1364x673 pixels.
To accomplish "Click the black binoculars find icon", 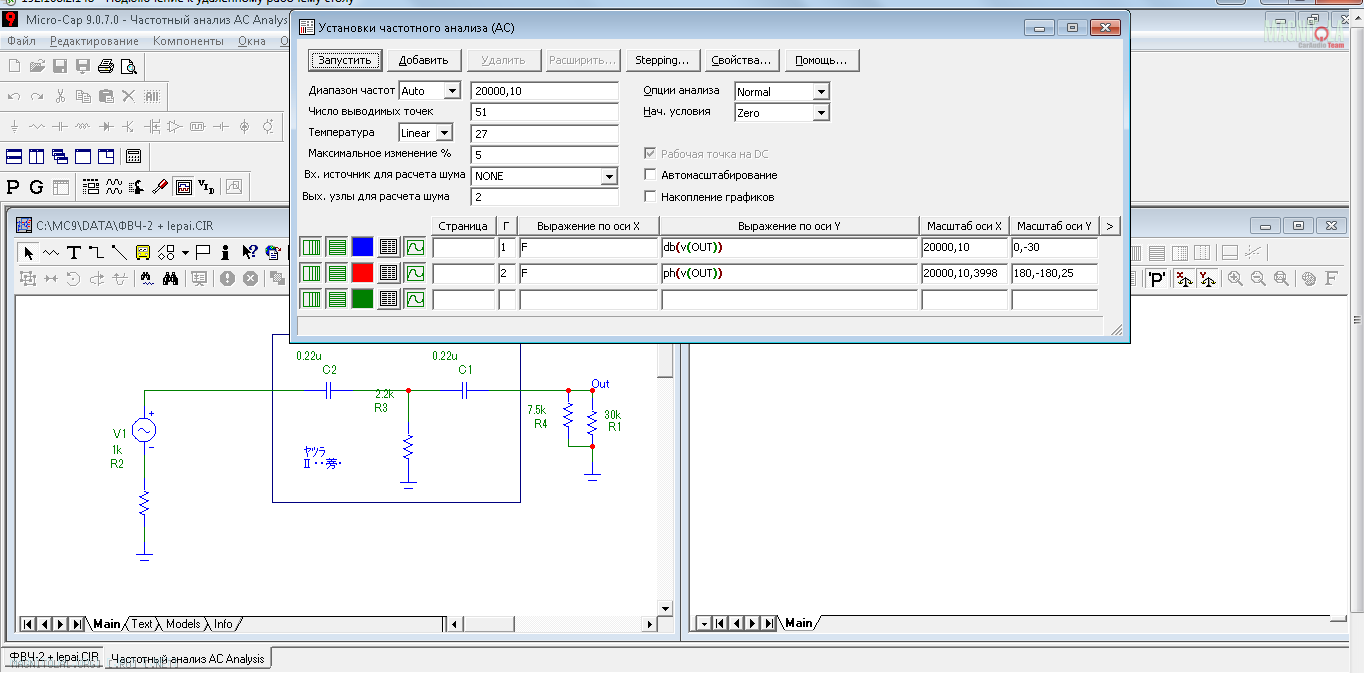I will tap(171, 279).
